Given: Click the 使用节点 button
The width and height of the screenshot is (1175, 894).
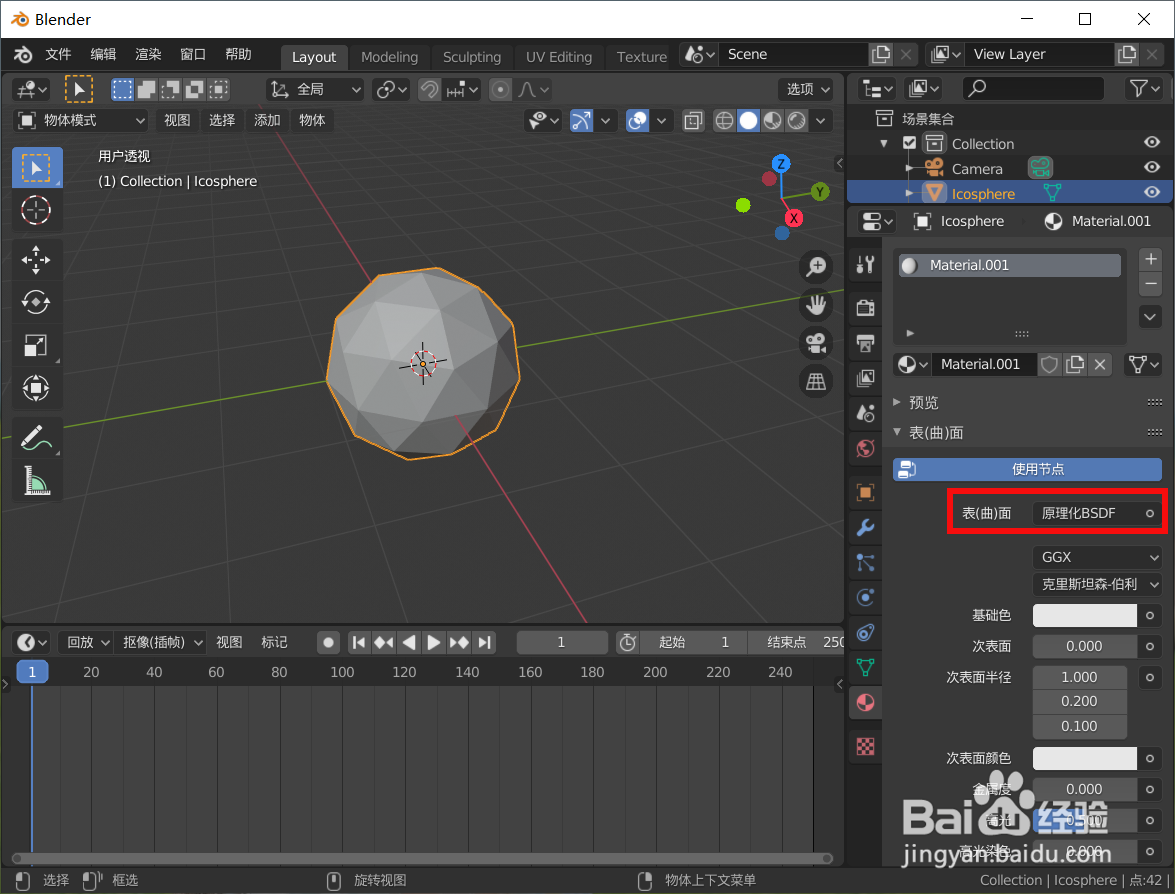Looking at the screenshot, I should coord(1027,469).
